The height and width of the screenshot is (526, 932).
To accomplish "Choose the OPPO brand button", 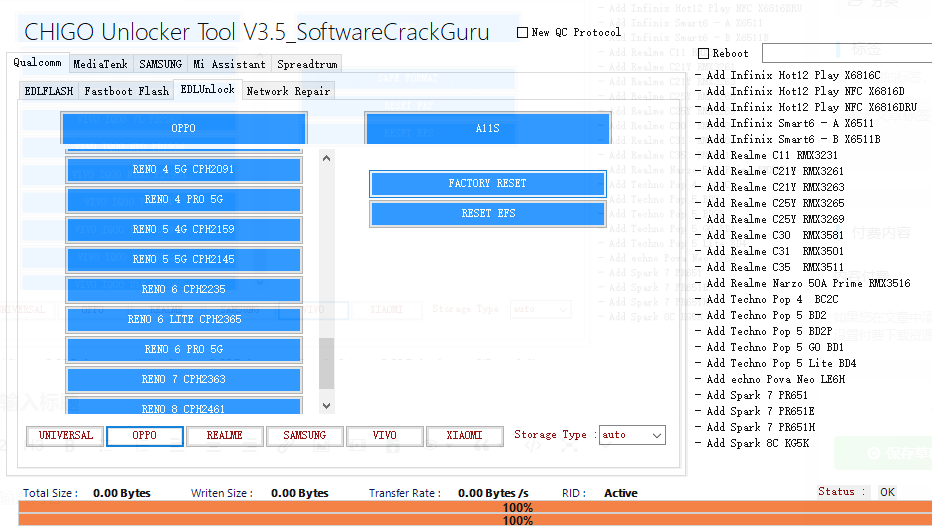I will point(144,436).
